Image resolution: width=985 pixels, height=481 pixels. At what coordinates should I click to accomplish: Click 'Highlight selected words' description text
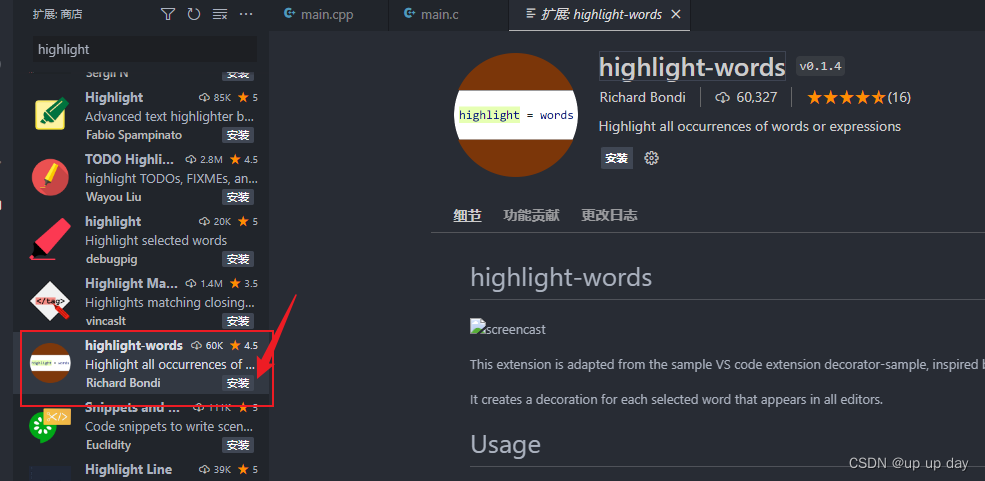156,240
